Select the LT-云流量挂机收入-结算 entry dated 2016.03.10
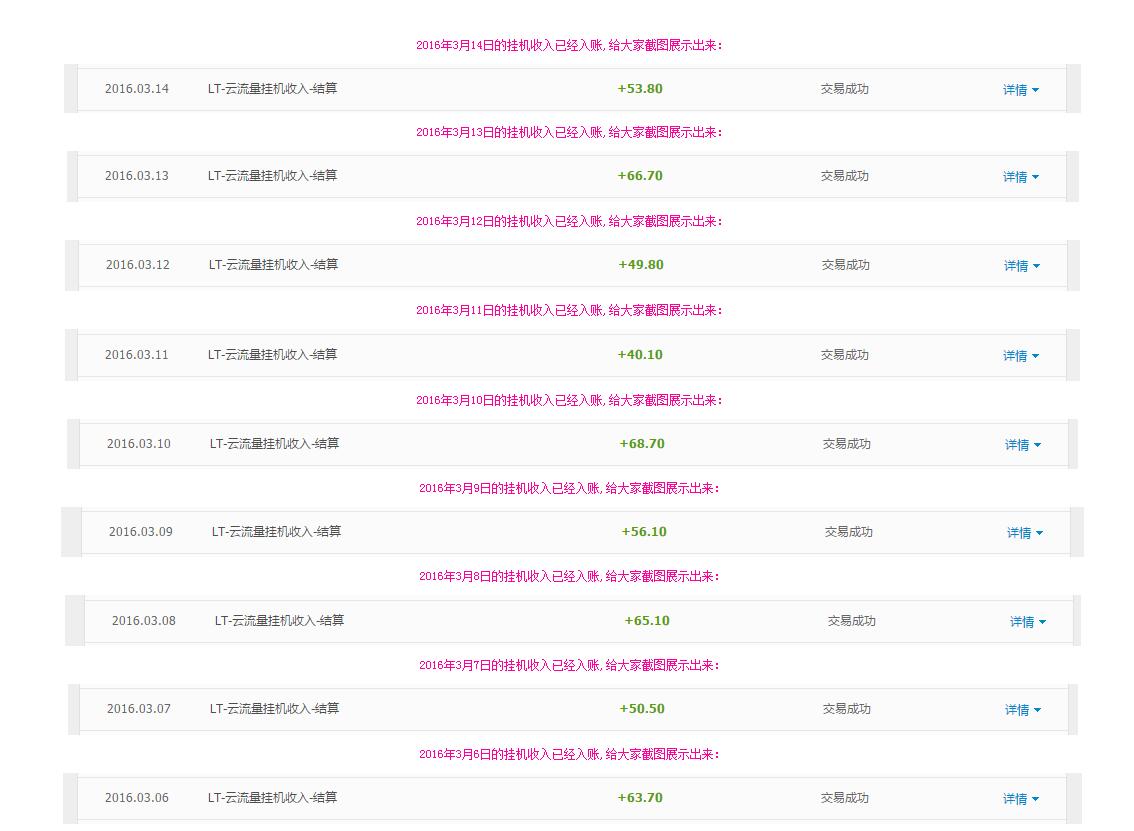 274,443
